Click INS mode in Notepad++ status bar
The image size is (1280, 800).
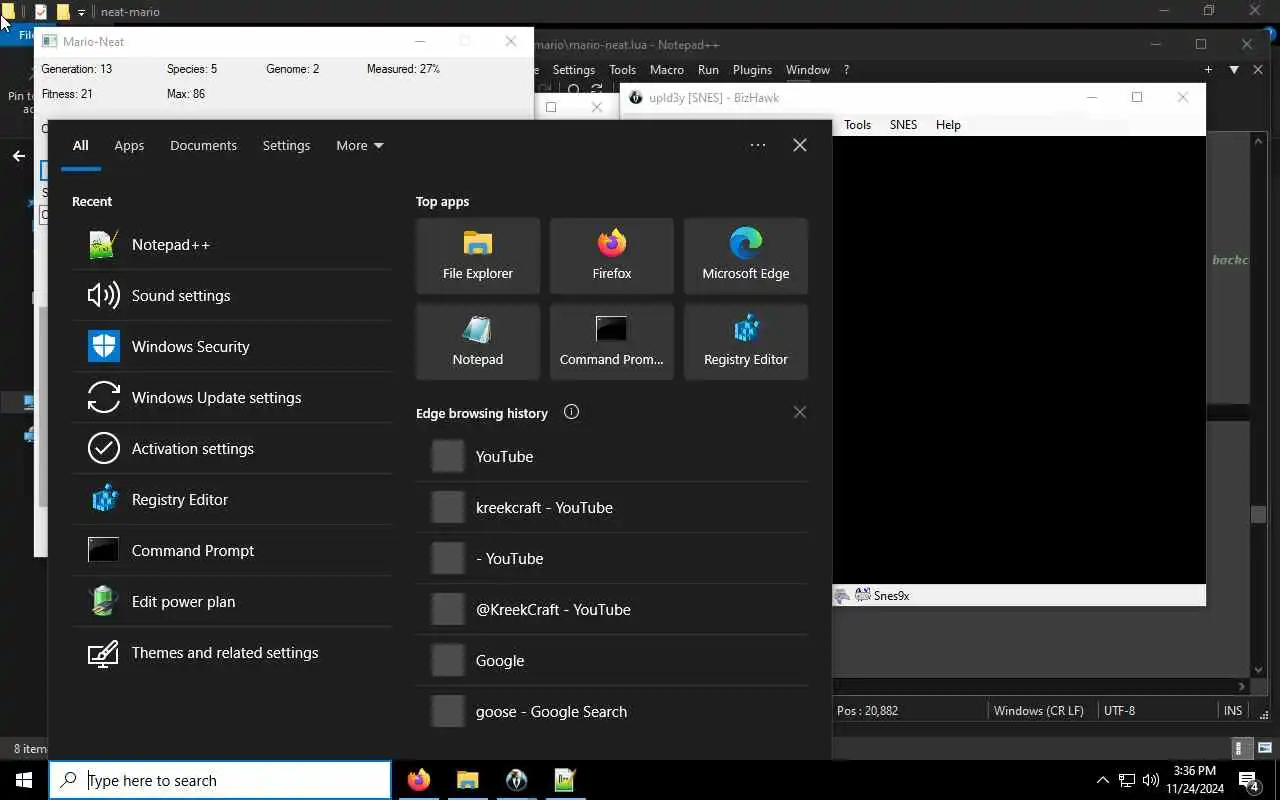1233,711
